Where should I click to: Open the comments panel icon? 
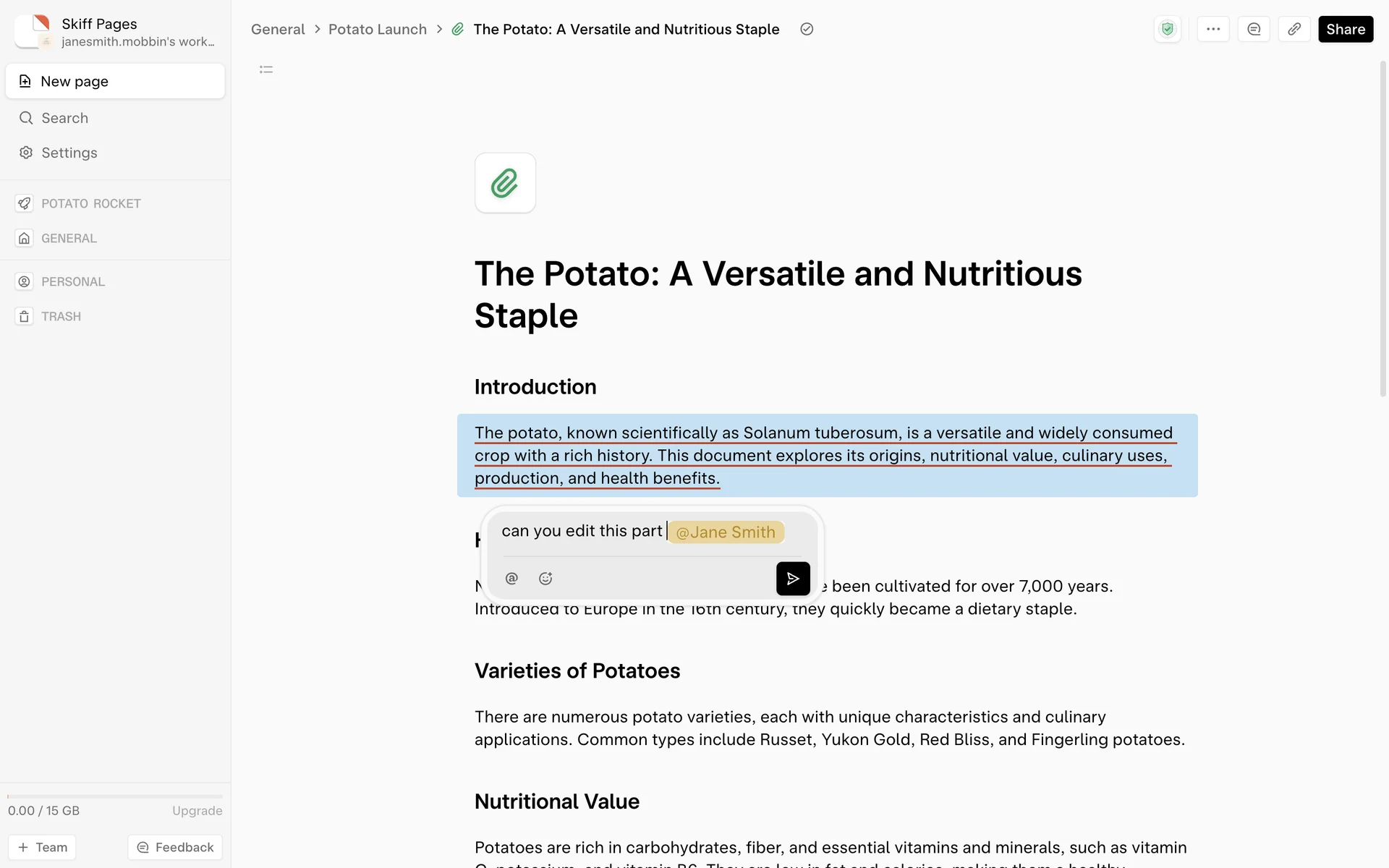coord(1254,30)
